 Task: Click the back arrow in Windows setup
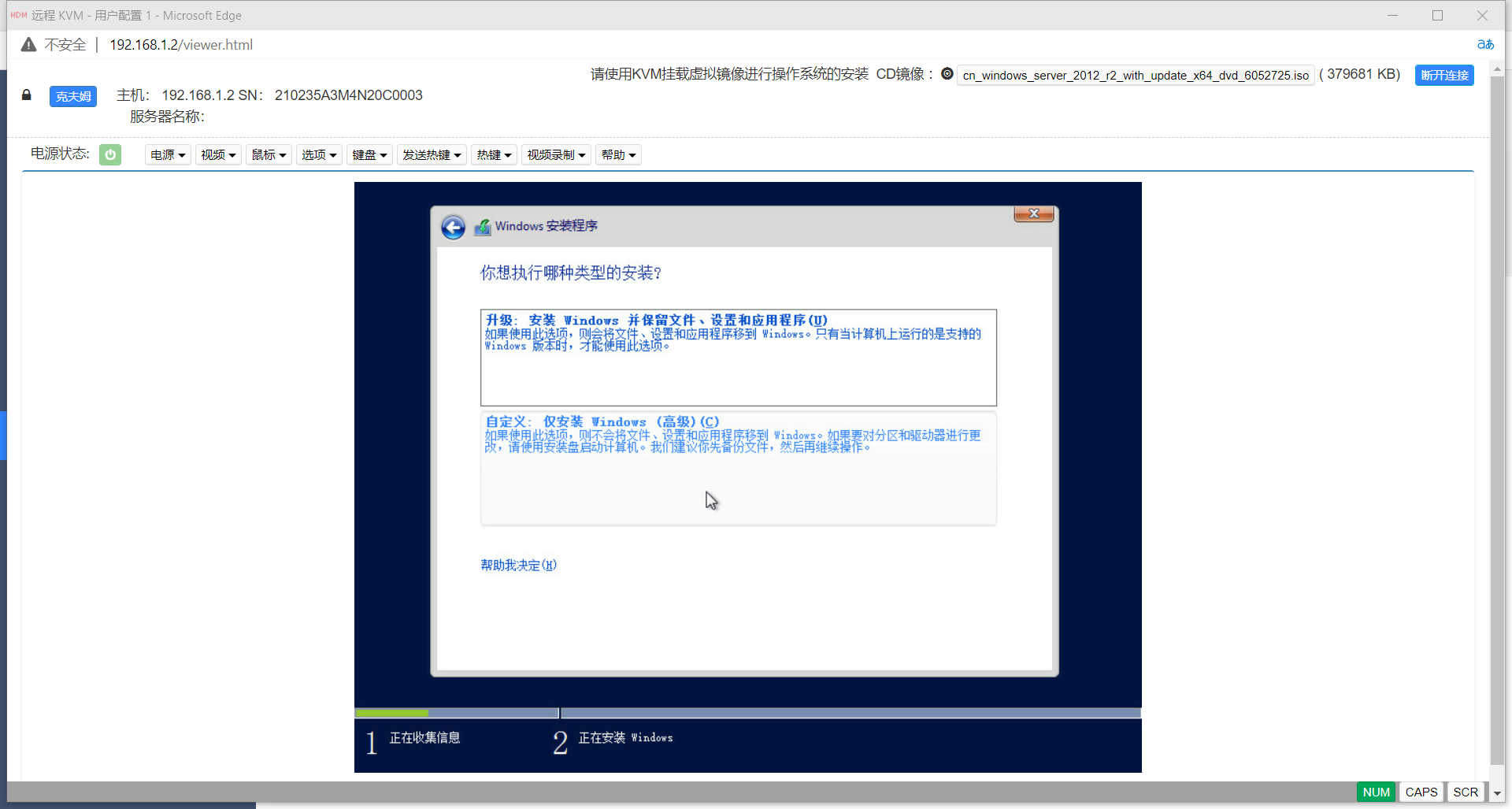tap(453, 228)
